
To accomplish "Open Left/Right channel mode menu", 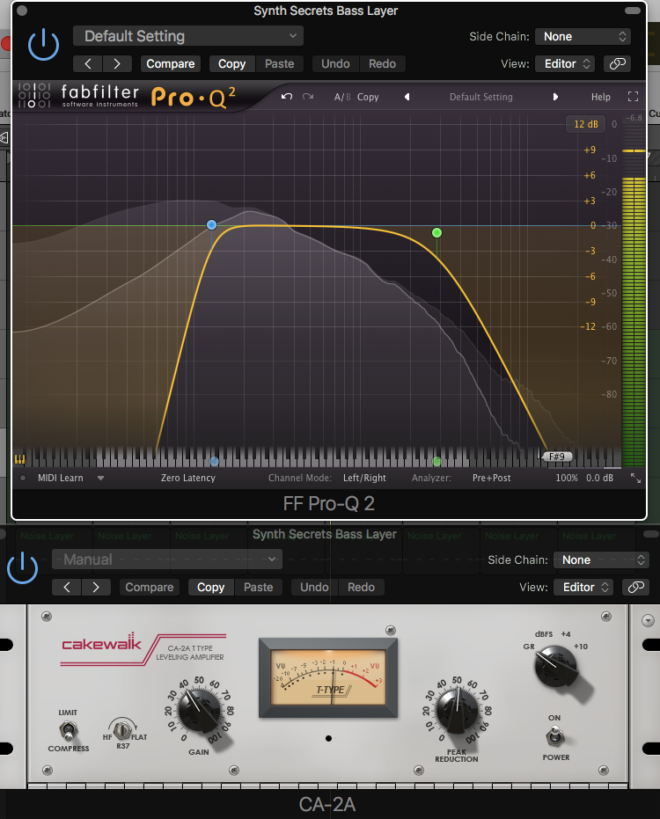I will click(364, 478).
